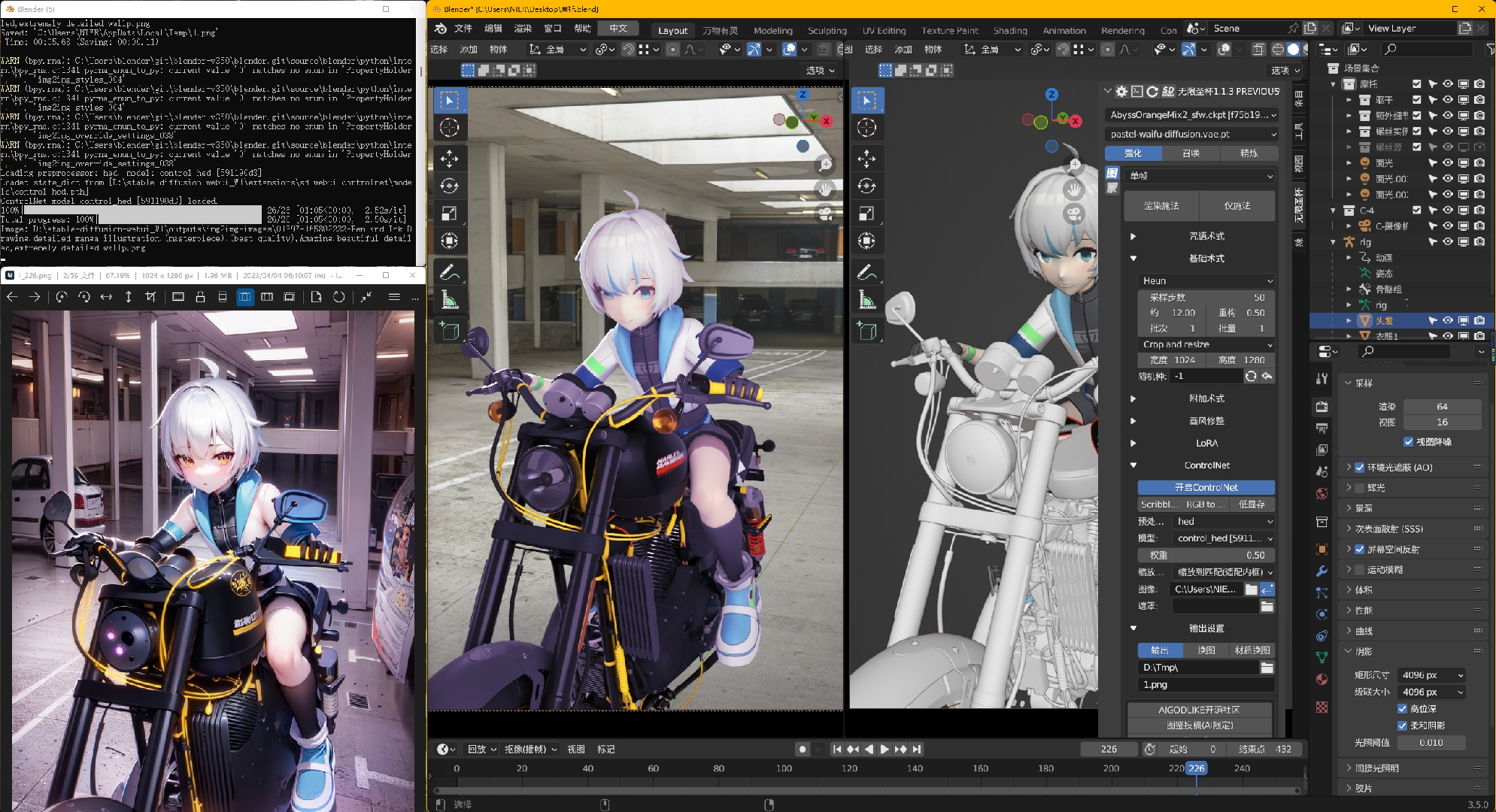Select Add Cube tool in left viewport
The width and height of the screenshot is (1496, 812).
449,331
